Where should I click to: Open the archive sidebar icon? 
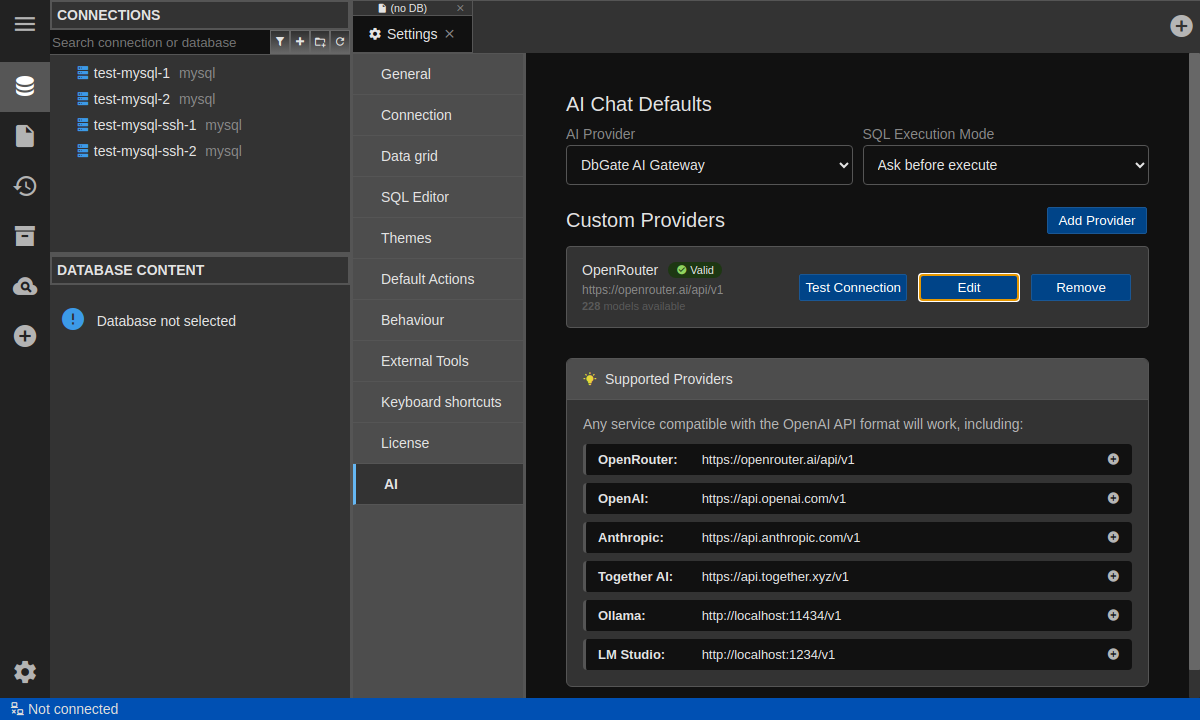(x=25, y=236)
